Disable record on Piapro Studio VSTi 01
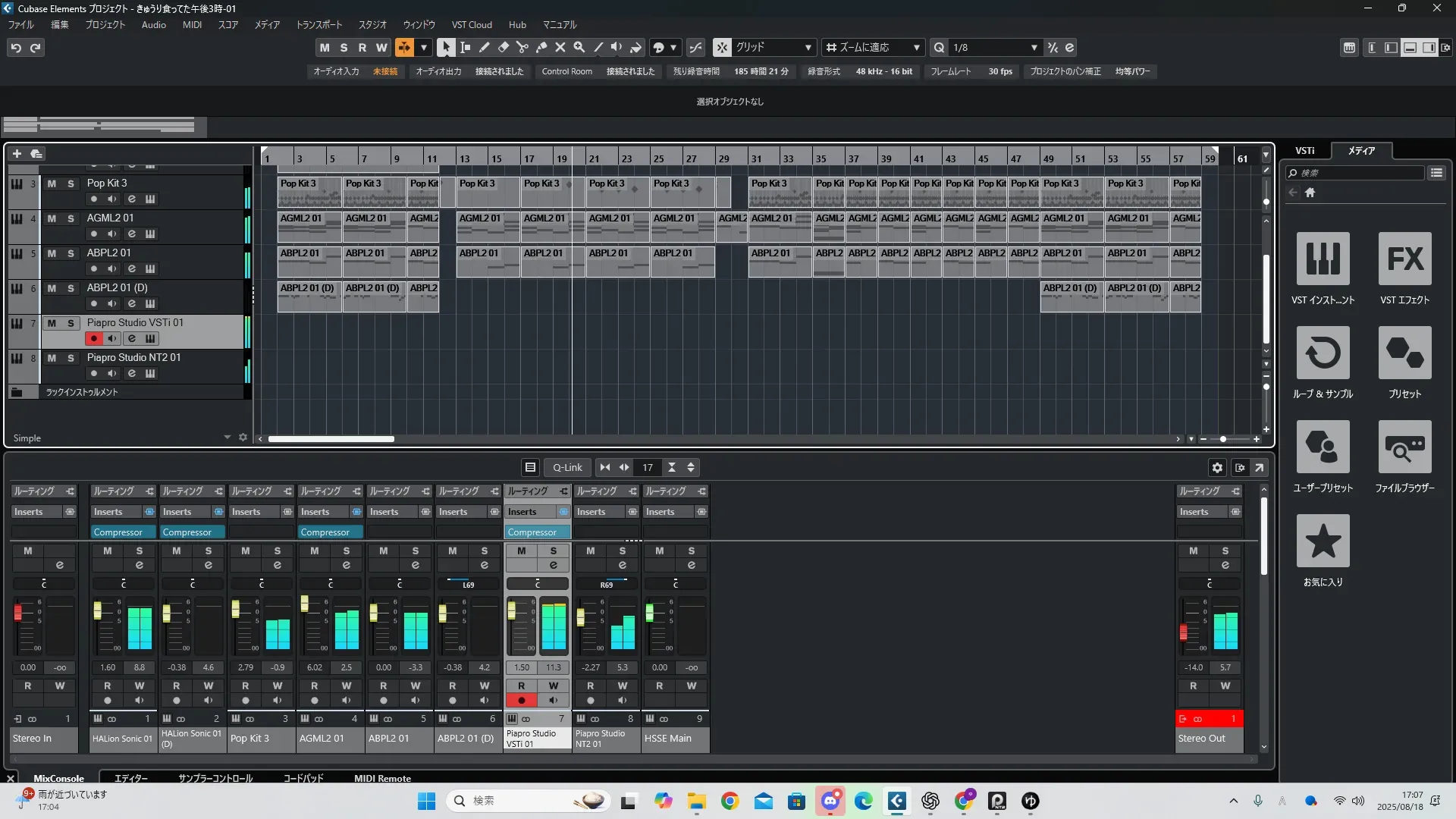Screen dimensions: 1456x819 tap(94, 338)
